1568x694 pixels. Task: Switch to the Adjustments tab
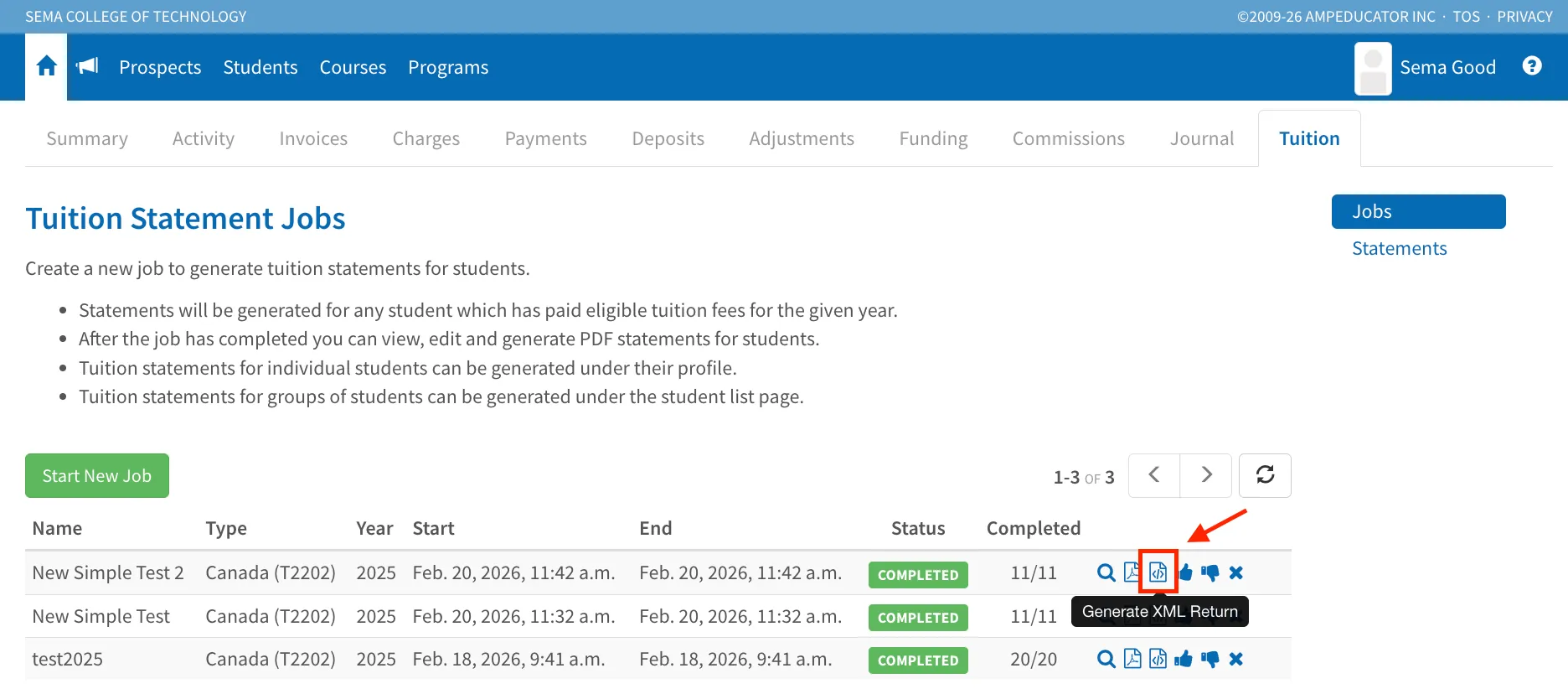point(802,138)
